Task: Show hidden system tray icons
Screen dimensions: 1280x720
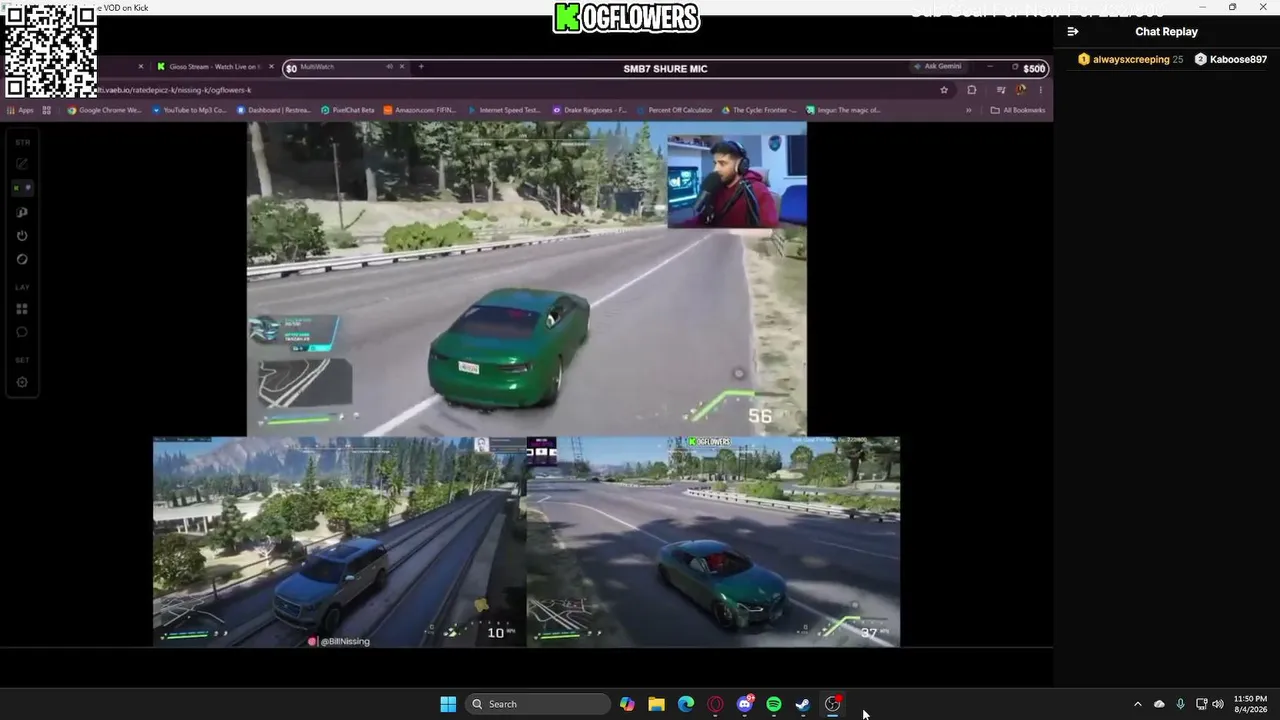Action: pos(1137,704)
